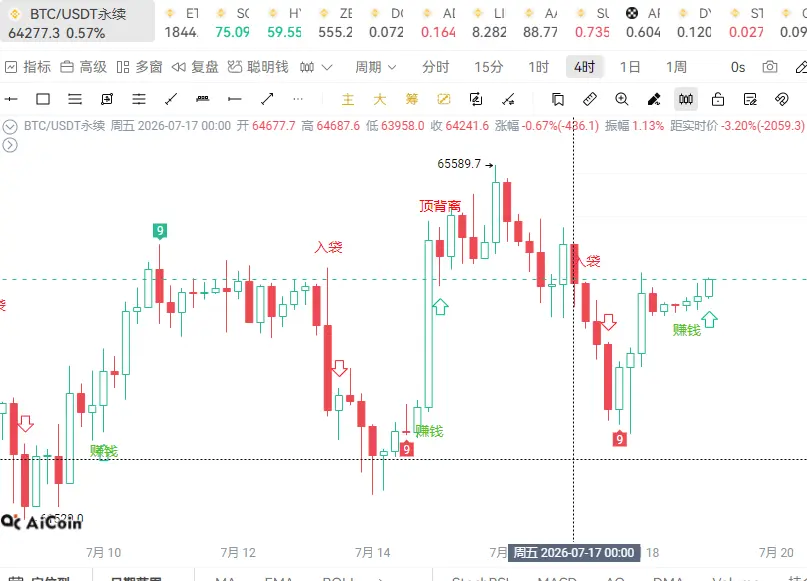Click the 65589.7 high price label
This screenshot has width=807, height=581.
coord(459,164)
